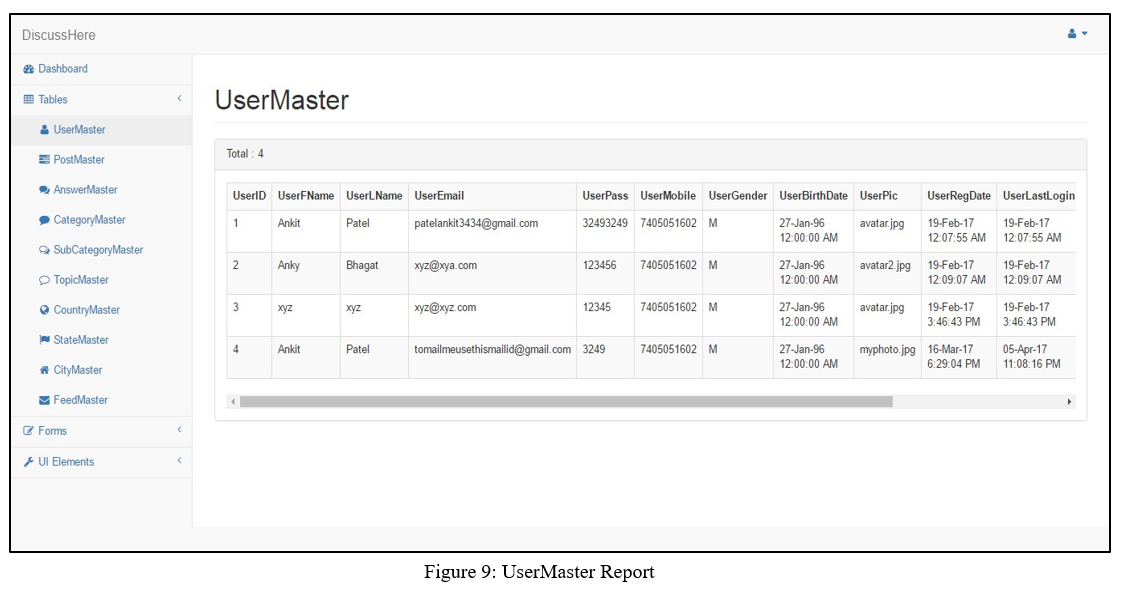Expand the Forms menu chevron
Image resolution: width=1121 pixels, height=603 pixels.
pos(179,430)
